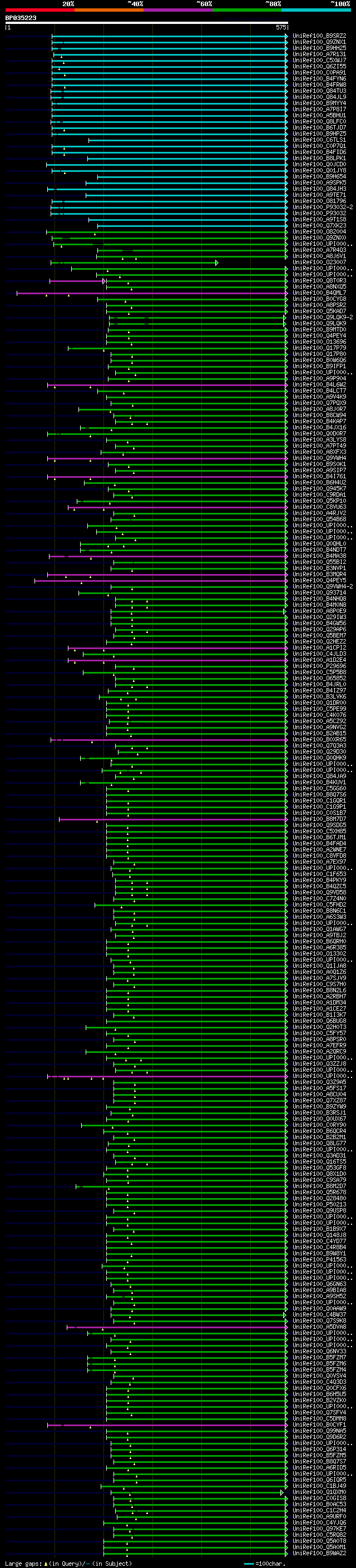Click the cyan ~100% identity legend bar
The height and width of the screenshot is (1568, 356).
click(x=316, y=10)
